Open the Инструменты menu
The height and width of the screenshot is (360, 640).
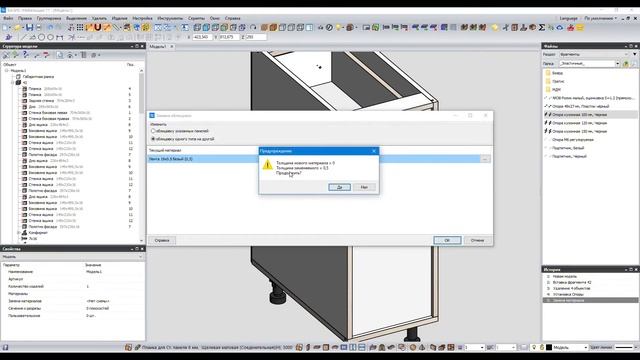click(170, 18)
